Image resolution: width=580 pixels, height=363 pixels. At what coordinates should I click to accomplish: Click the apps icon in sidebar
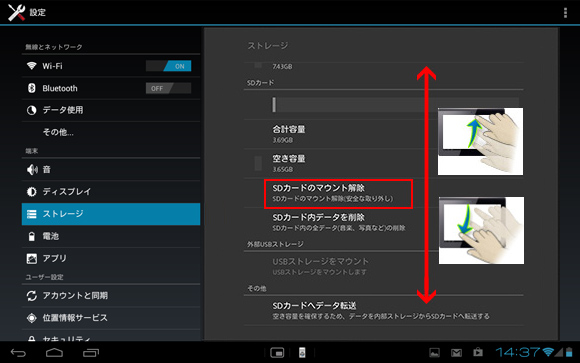click(32, 258)
